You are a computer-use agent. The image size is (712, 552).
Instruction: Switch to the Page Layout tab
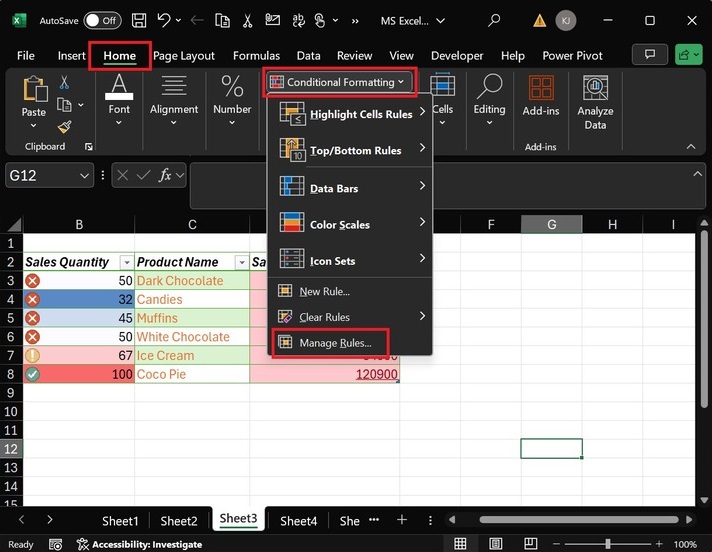pos(185,56)
